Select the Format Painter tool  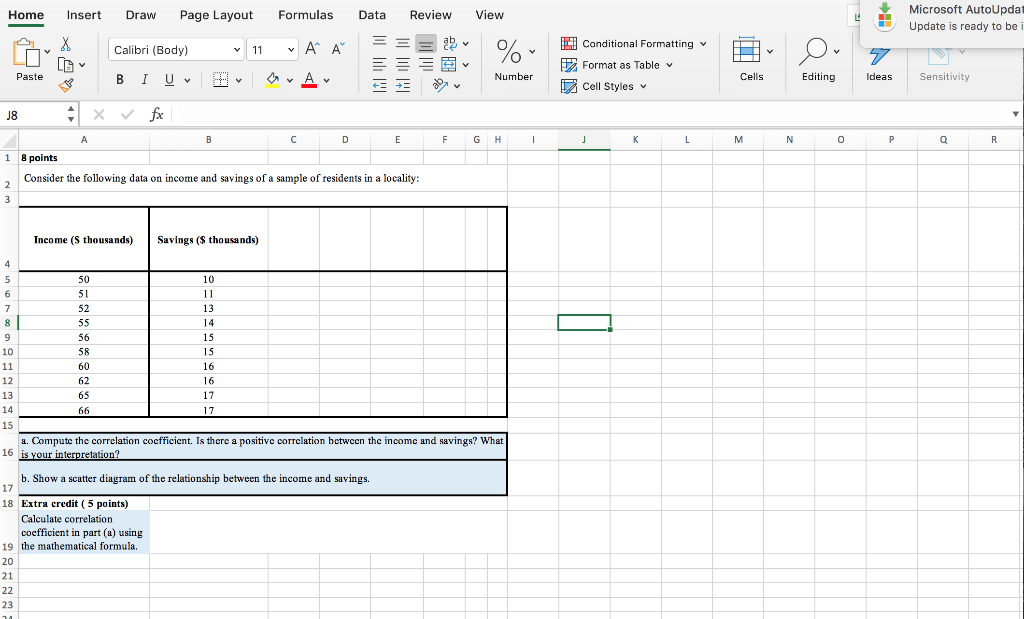click(x=65, y=84)
